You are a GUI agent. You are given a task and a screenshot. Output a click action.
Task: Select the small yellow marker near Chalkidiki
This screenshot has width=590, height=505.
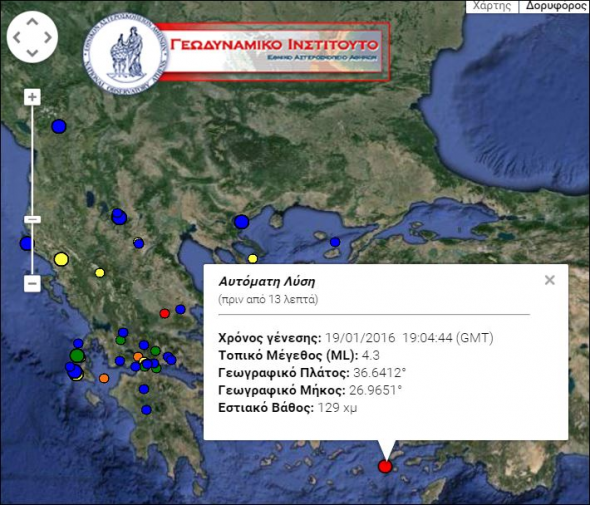(253, 259)
